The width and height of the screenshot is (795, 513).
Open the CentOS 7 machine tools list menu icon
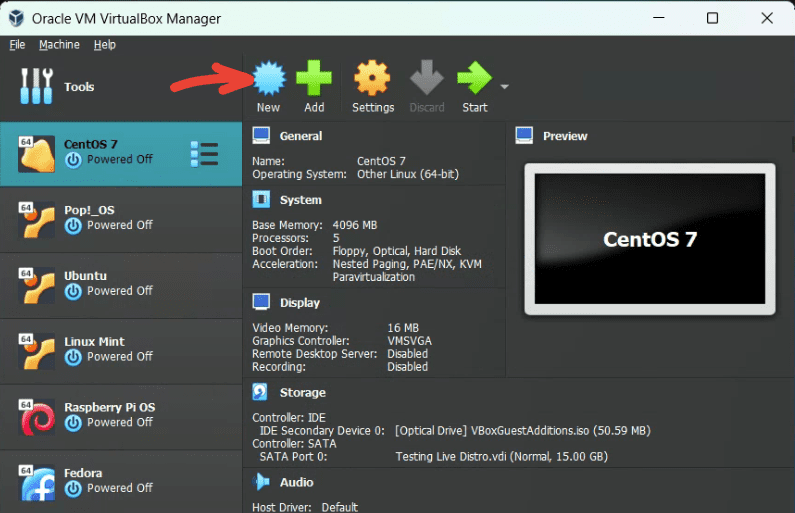point(204,154)
